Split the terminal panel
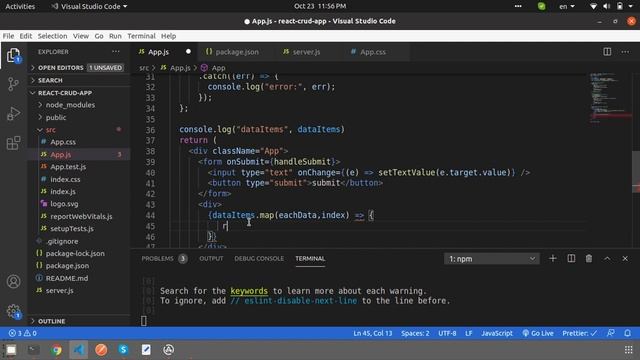Viewport: 640px width, 360px height. pos(571,258)
